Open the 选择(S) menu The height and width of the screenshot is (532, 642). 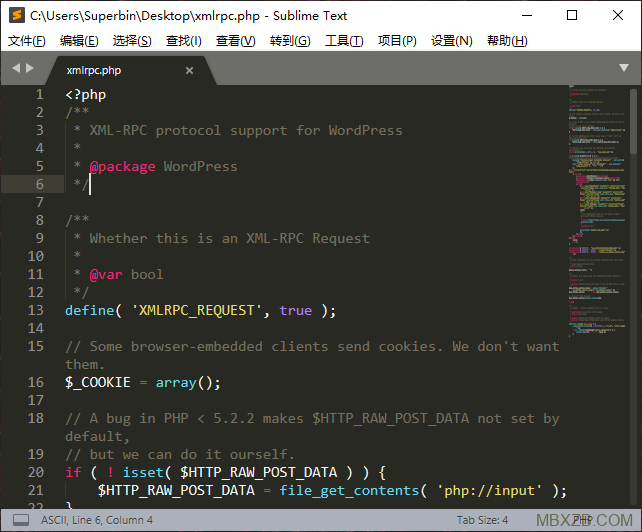(132, 41)
